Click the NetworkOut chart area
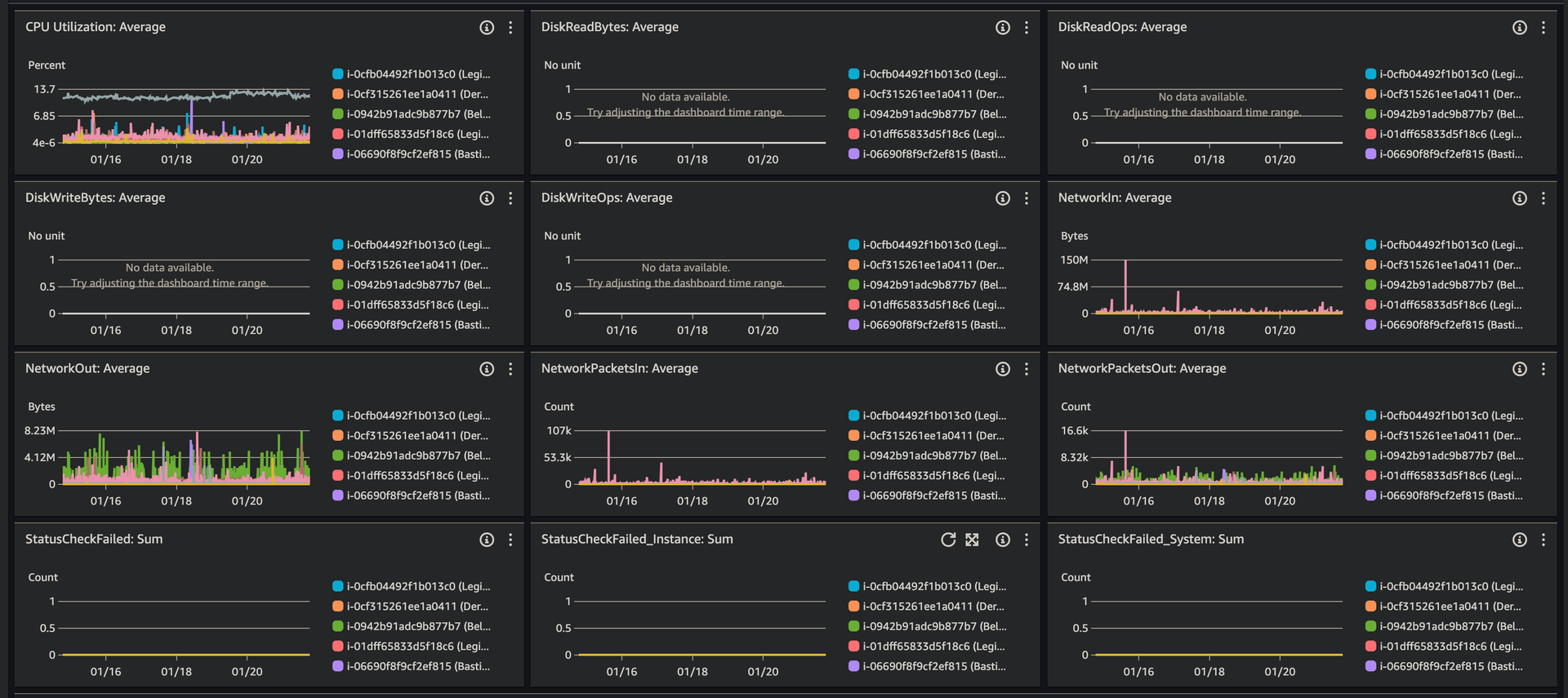The height and width of the screenshot is (698, 1568). pos(186,457)
